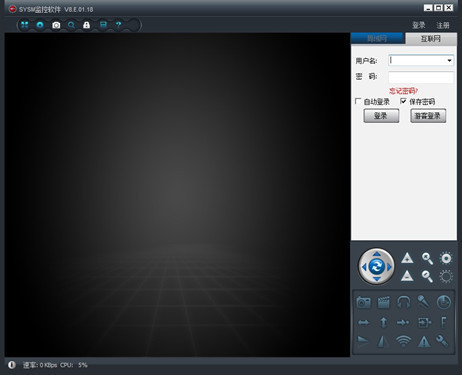
Task: Enable the 自动登录 auto login checkbox
Action: click(x=358, y=101)
